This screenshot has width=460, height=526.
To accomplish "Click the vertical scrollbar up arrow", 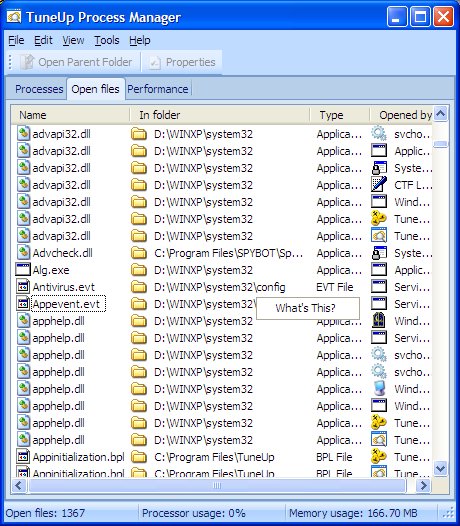I will pos(440,114).
